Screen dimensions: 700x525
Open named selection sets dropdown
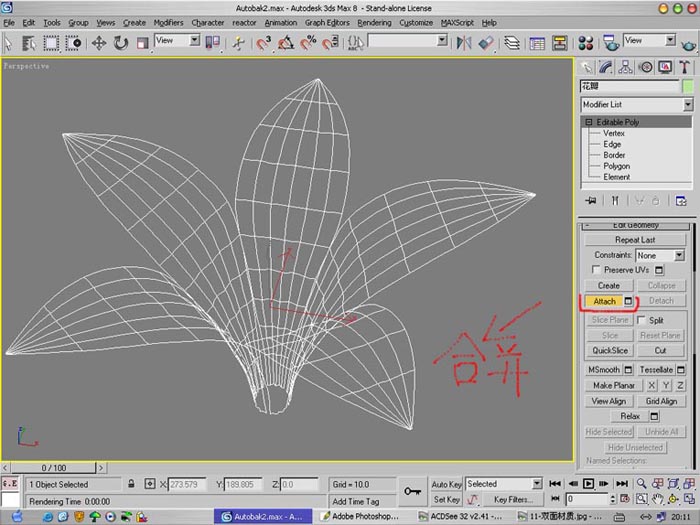tap(407, 41)
